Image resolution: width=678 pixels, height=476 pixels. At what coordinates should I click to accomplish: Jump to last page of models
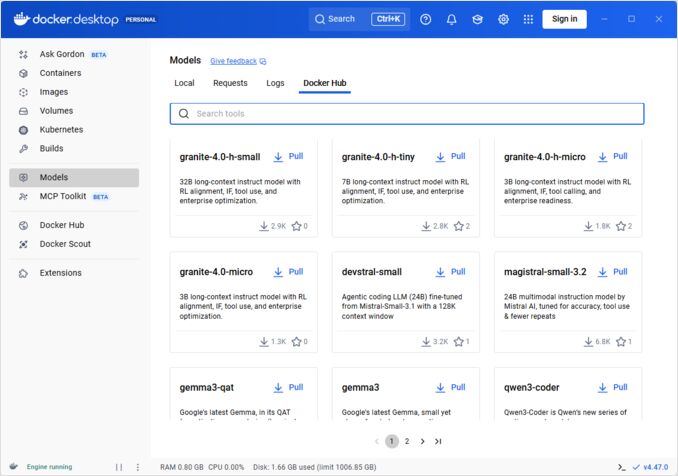coord(439,441)
